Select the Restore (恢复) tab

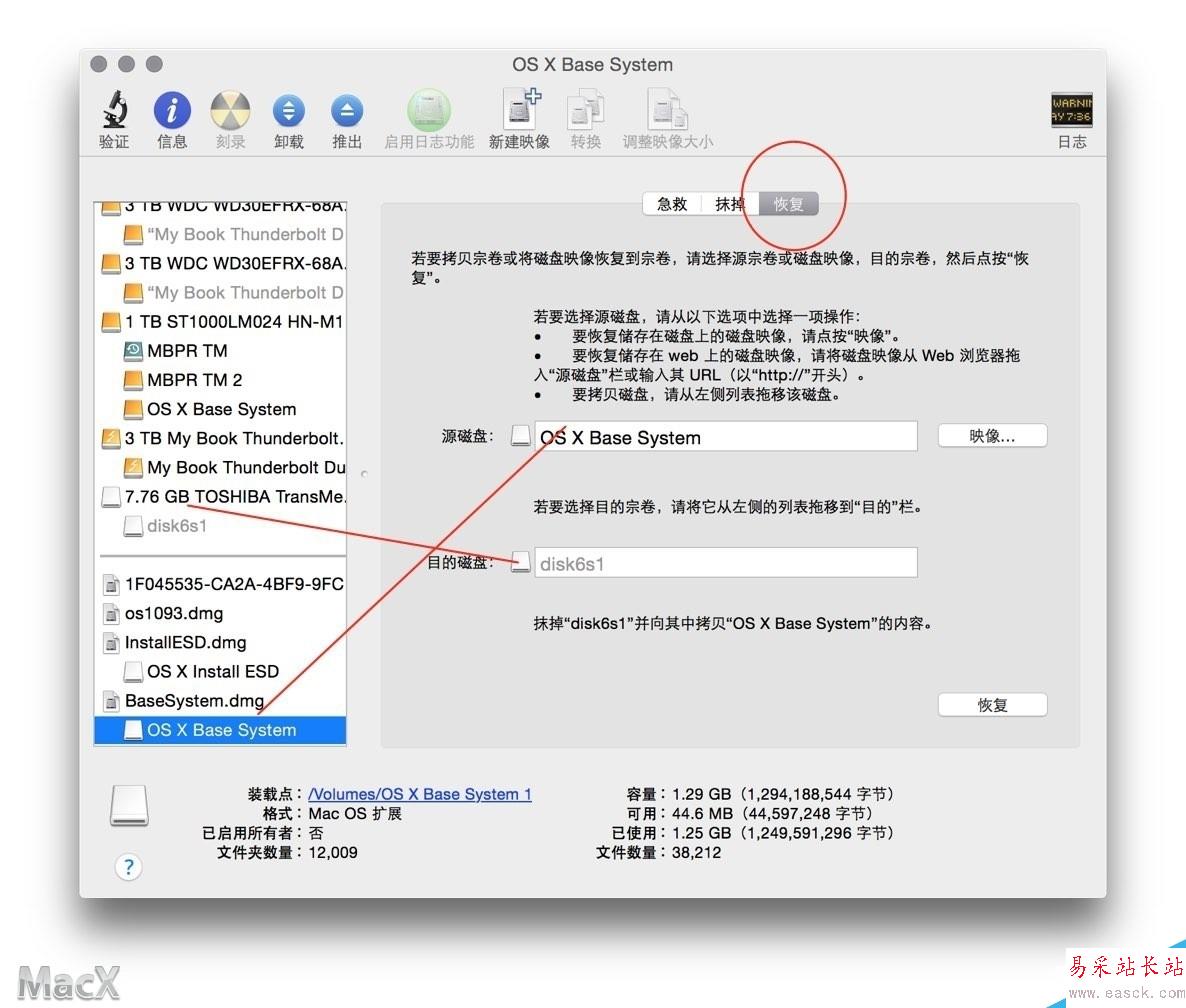[789, 203]
